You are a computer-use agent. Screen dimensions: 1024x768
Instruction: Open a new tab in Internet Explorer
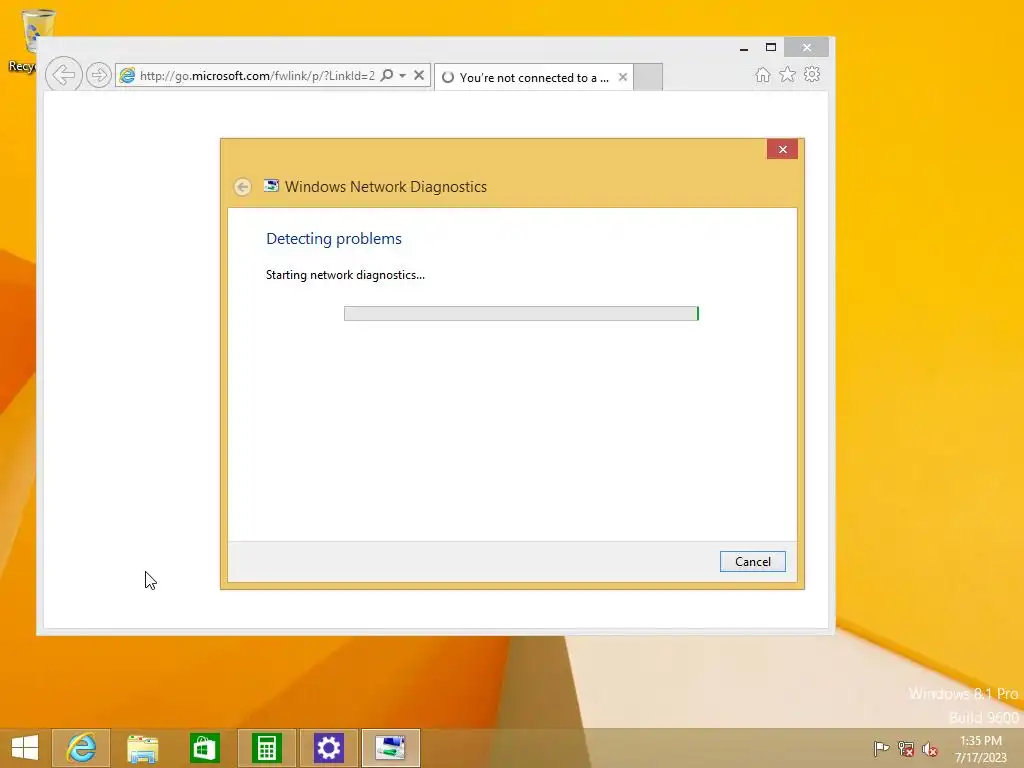(x=648, y=77)
